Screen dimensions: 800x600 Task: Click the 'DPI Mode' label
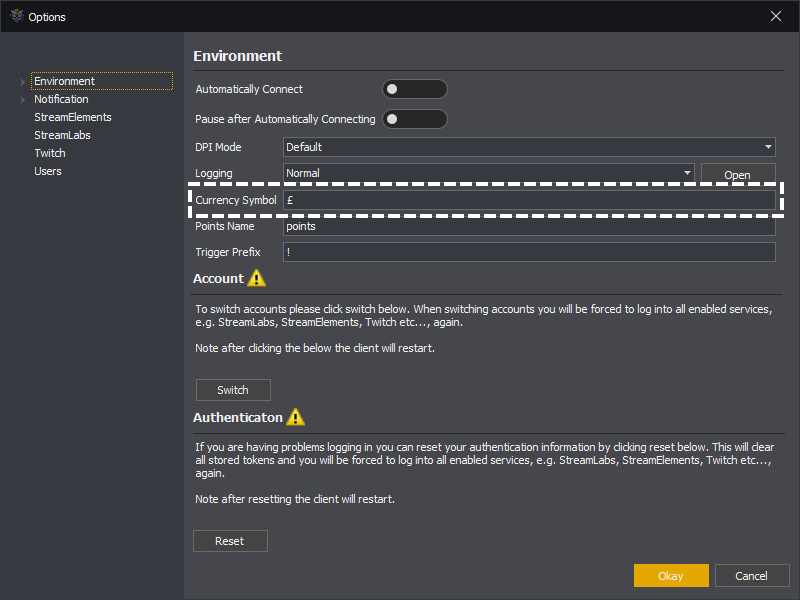[x=218, y=147]
